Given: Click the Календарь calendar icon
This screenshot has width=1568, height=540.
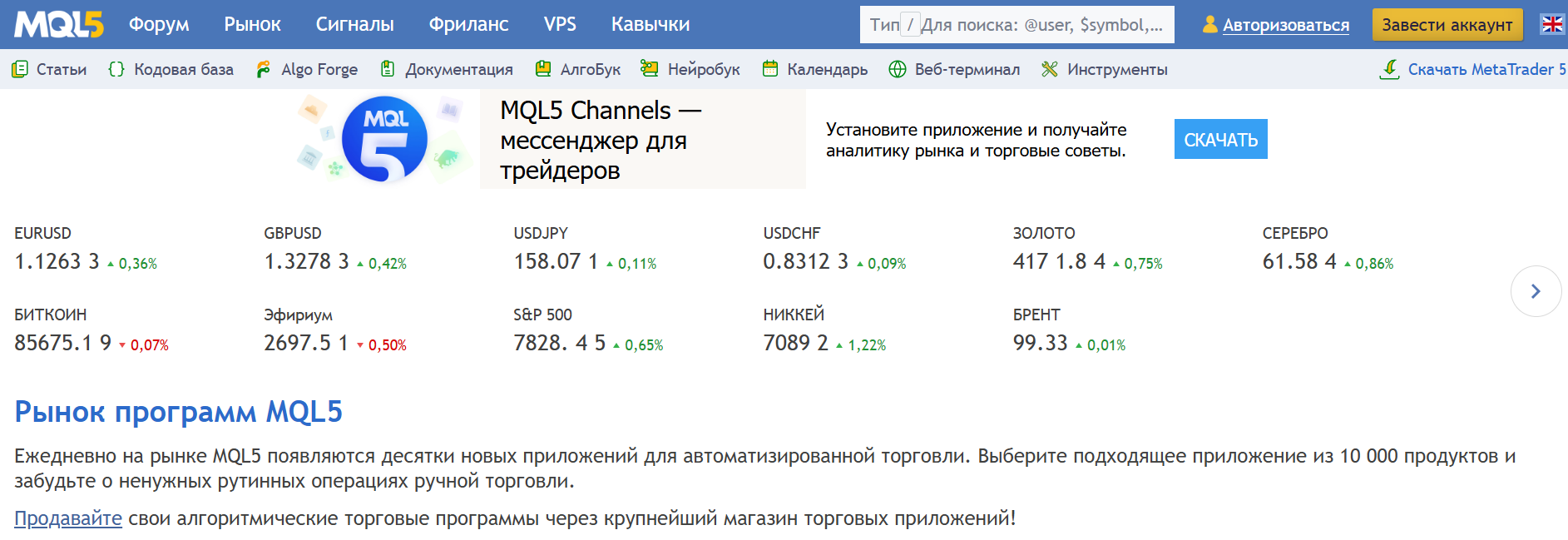Looking at the screenshot, I should (770, 69).
